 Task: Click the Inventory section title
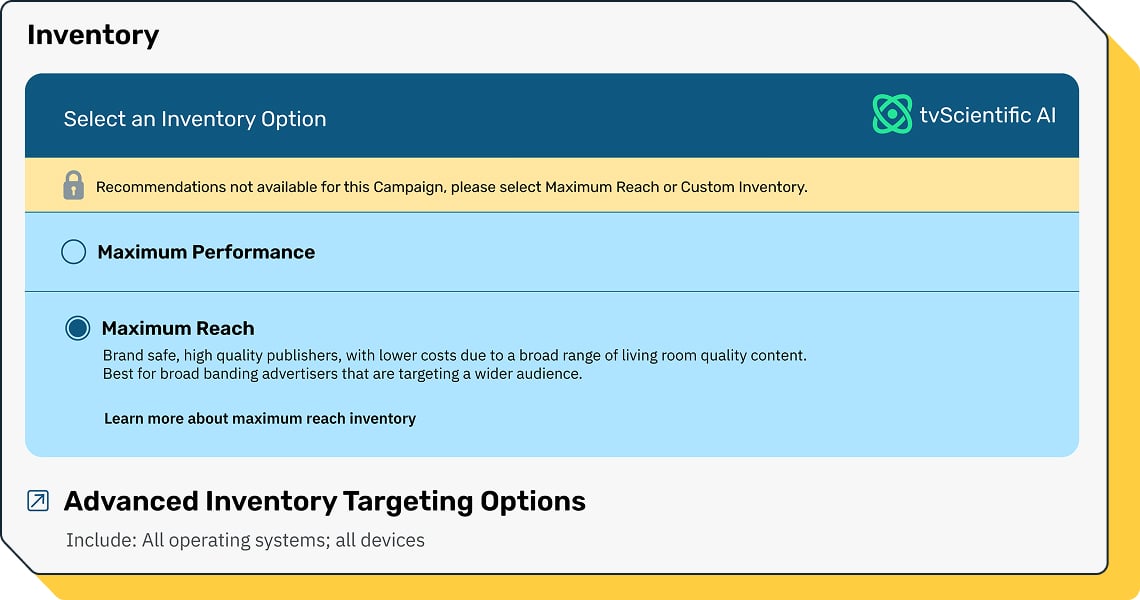pos(93,35)
